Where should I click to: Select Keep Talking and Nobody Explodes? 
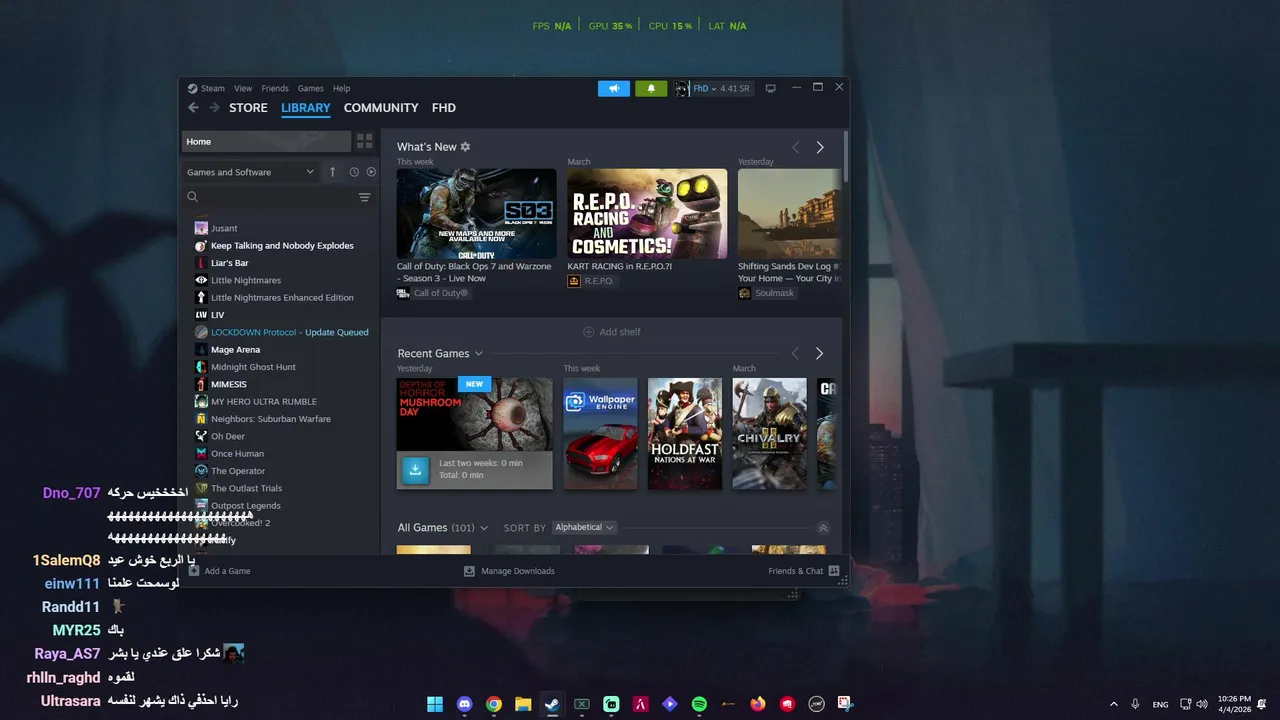(282, 246)
